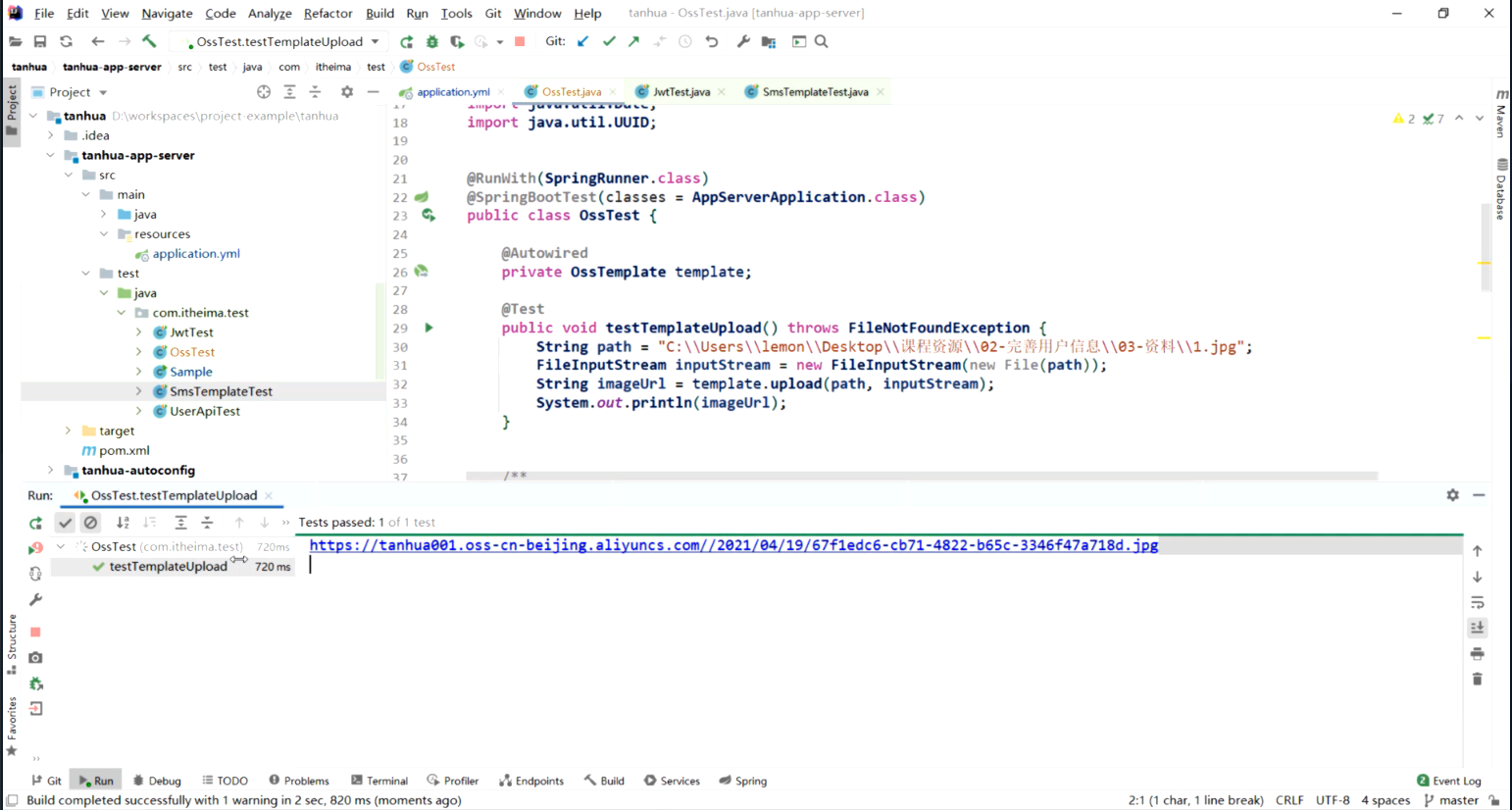Open Project panel gear options
This screenshot has height=810, width=1512.
[x=347, y=91]
